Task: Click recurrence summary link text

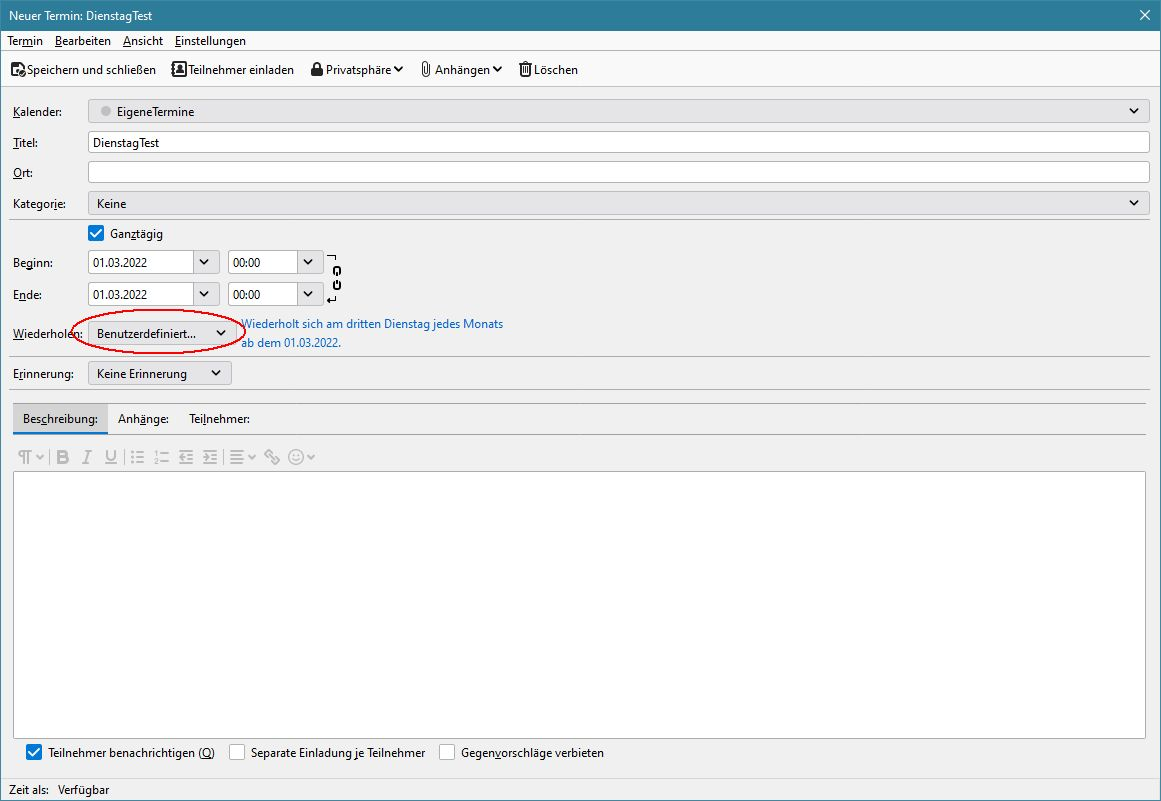Action: tap(372, 333)
